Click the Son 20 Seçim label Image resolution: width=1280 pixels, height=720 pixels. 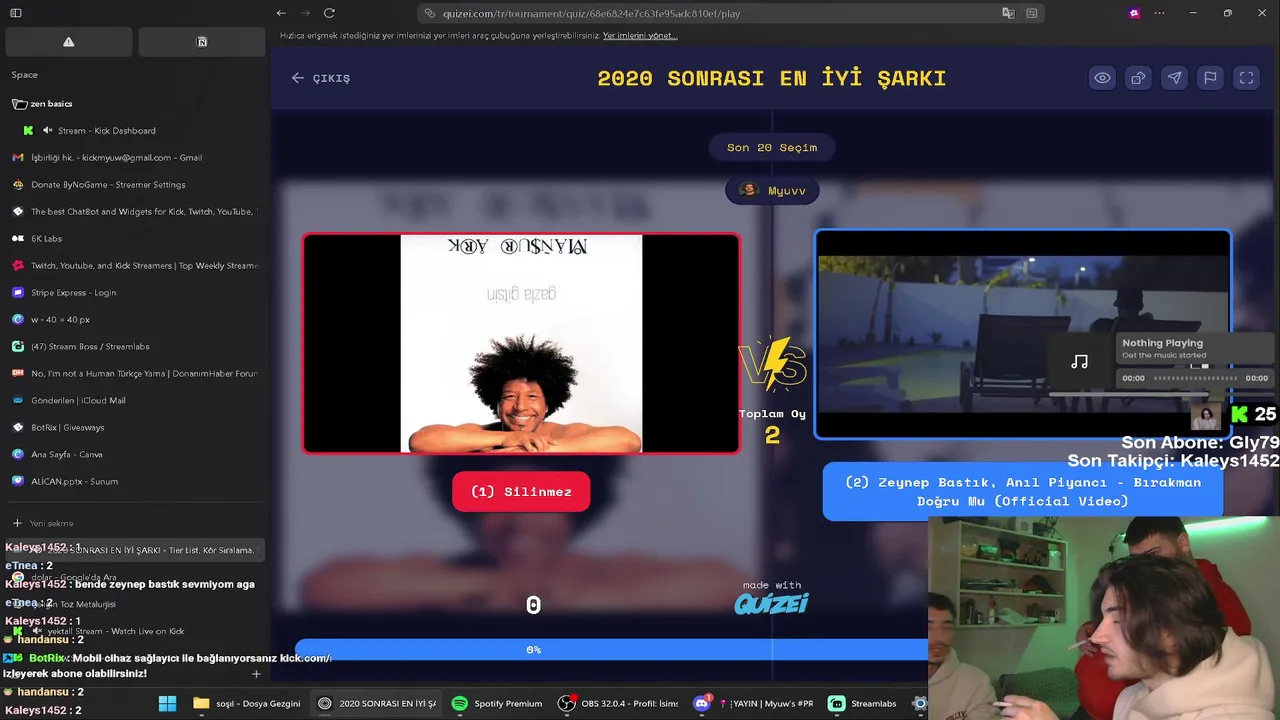772,147
